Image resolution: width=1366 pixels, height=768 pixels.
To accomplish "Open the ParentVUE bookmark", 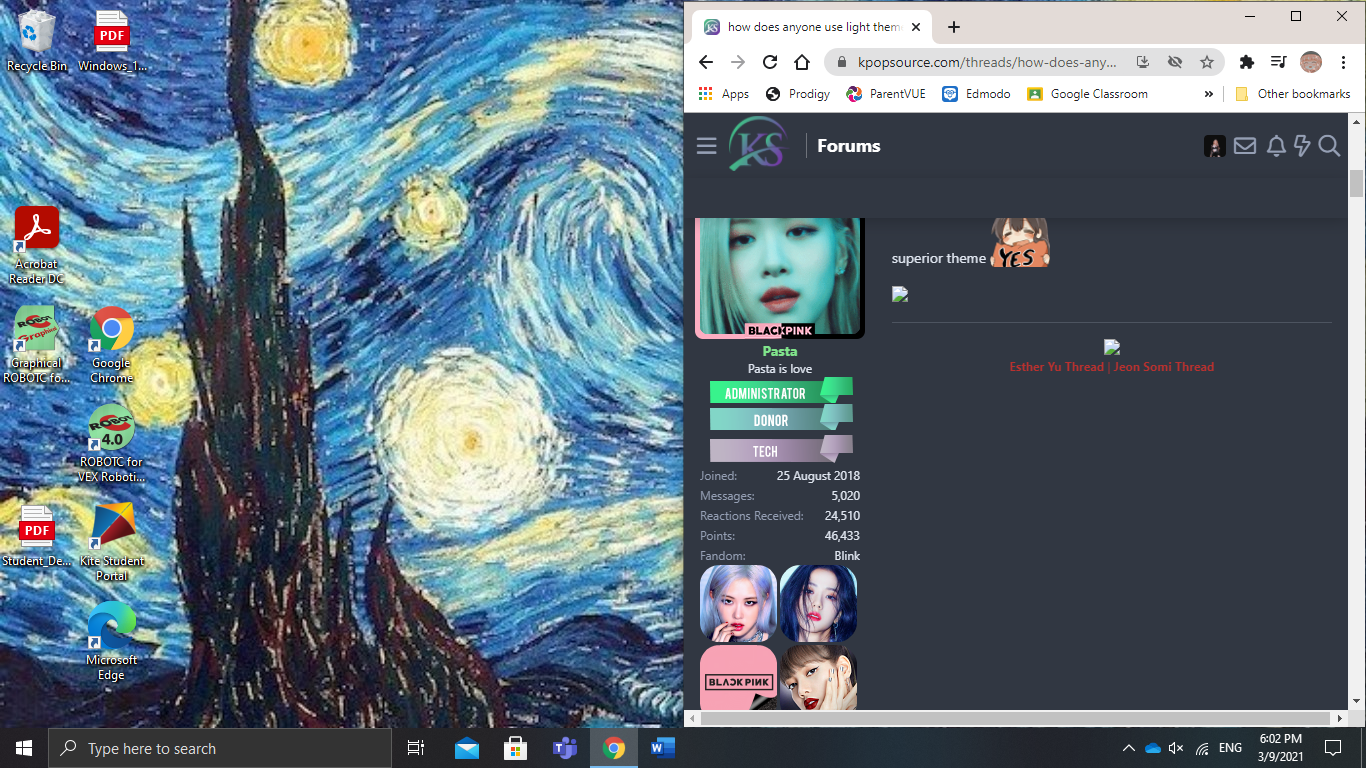I will (x=886, y=94).
